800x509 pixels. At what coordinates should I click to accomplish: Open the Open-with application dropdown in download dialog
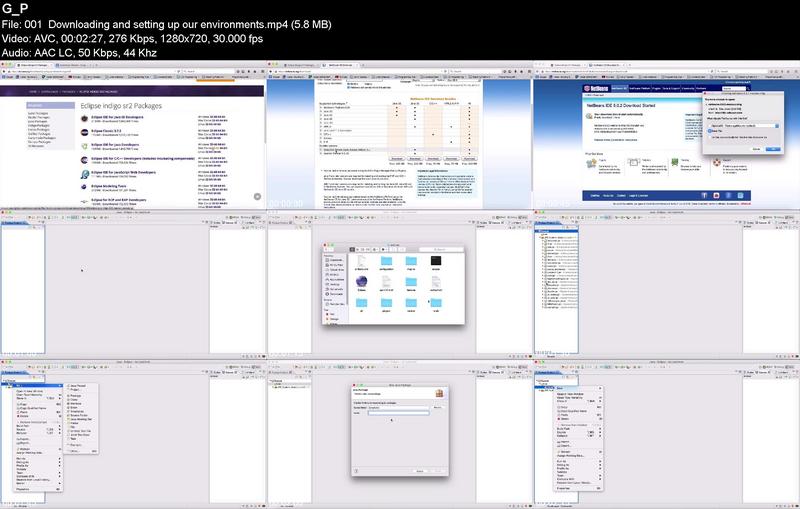tap(751, 125)
